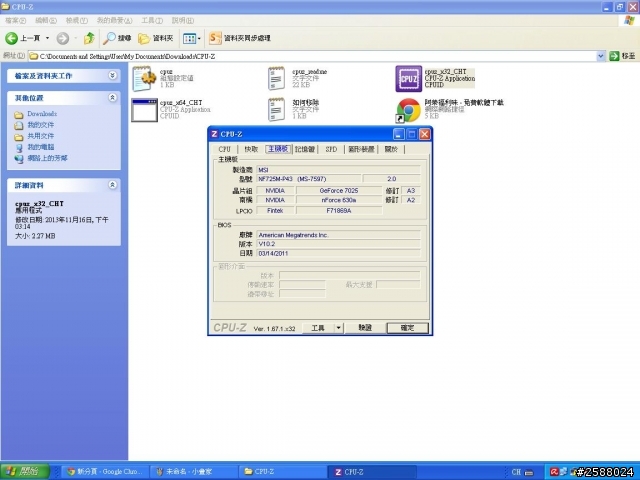Click the V10.2 BIOS version value

(x=338, y=244)
